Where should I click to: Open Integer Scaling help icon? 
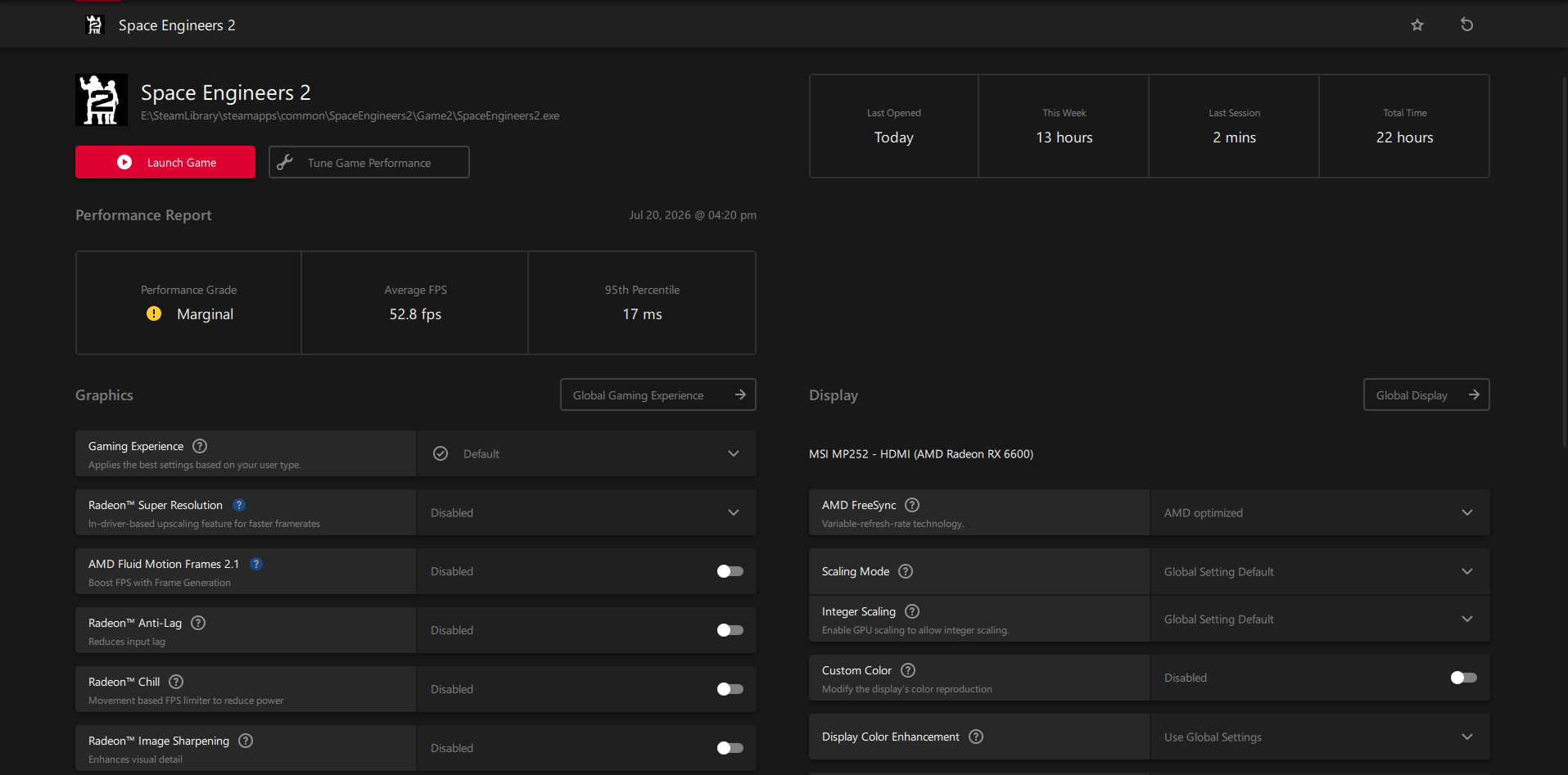point(912,611)
